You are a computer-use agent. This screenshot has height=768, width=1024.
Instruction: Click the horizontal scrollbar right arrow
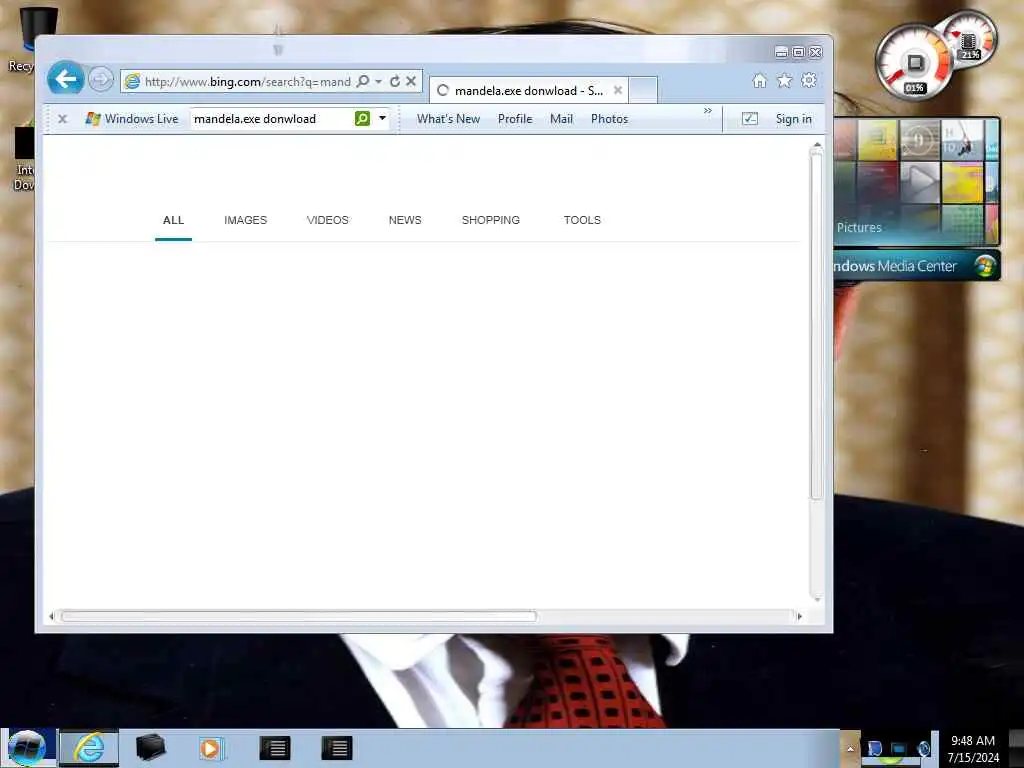pyautogui.click(x=799, y=616)
